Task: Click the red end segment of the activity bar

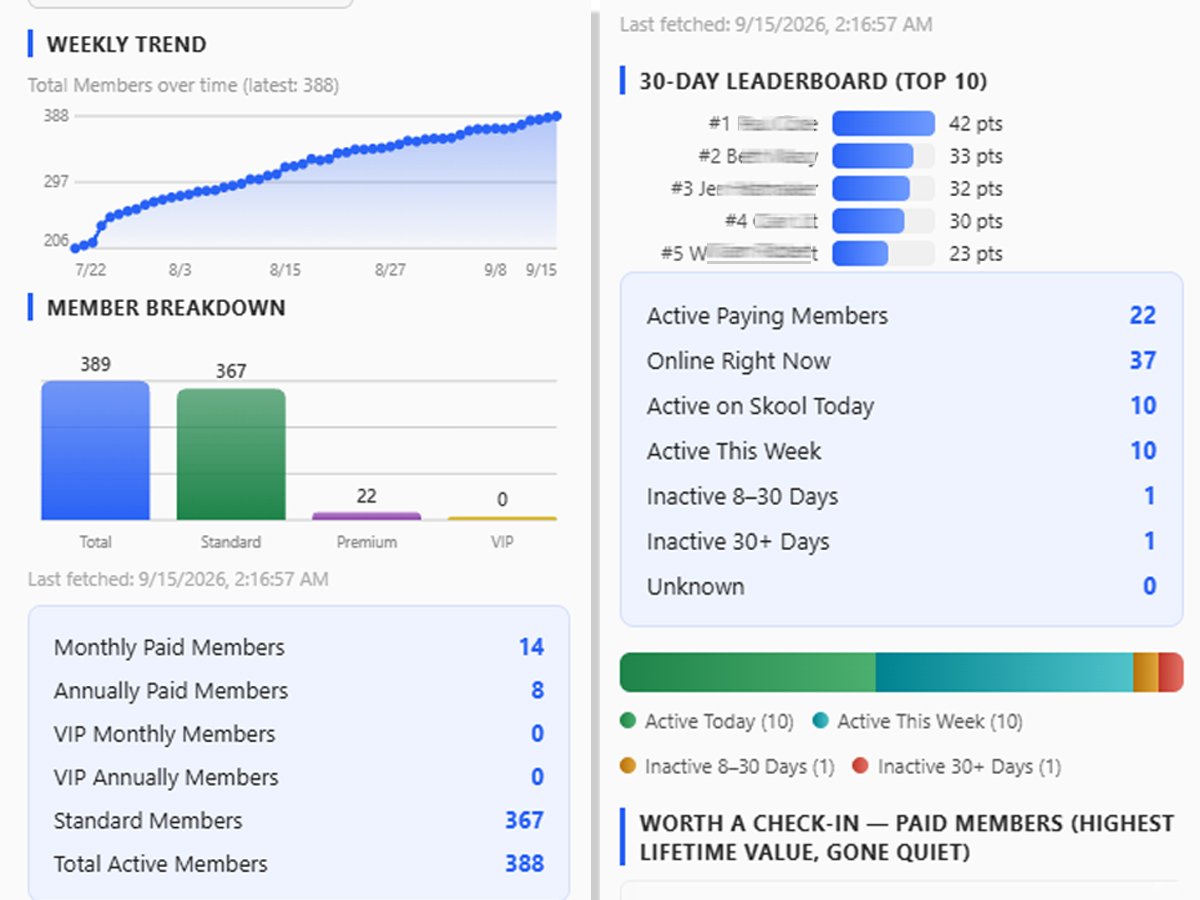Action: pos(1171,672)
